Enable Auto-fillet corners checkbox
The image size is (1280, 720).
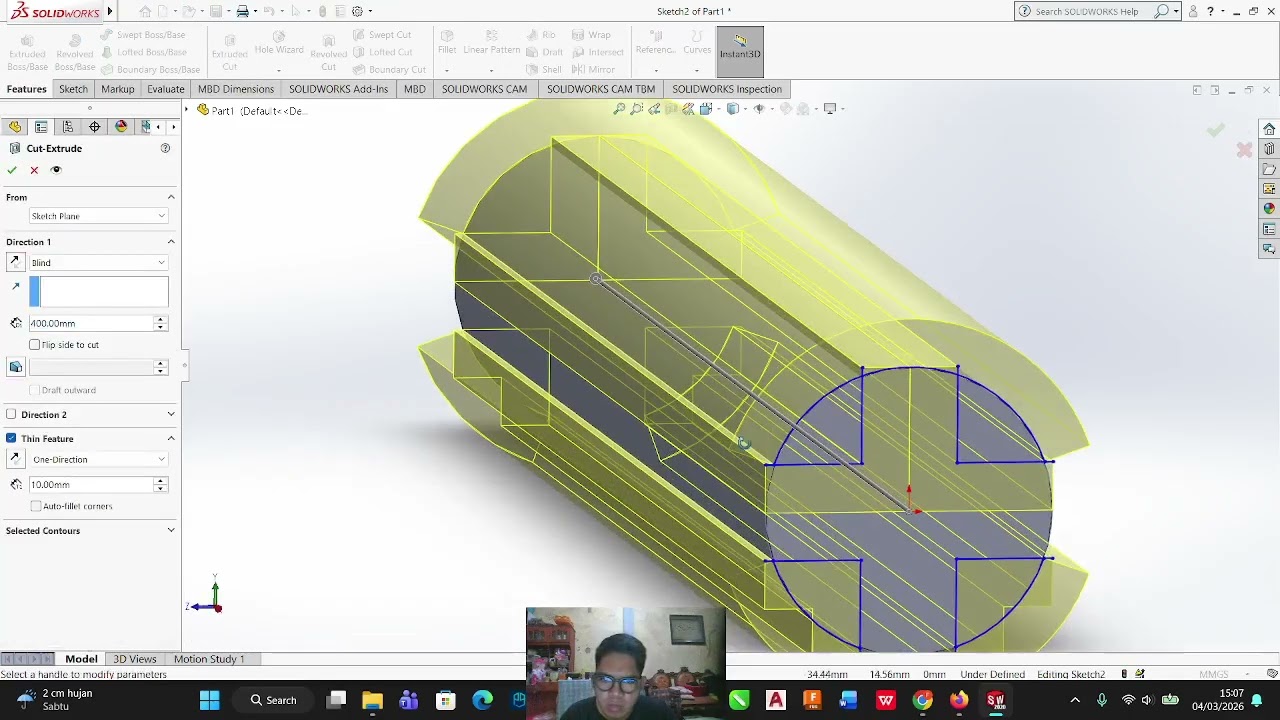point(36,506)
